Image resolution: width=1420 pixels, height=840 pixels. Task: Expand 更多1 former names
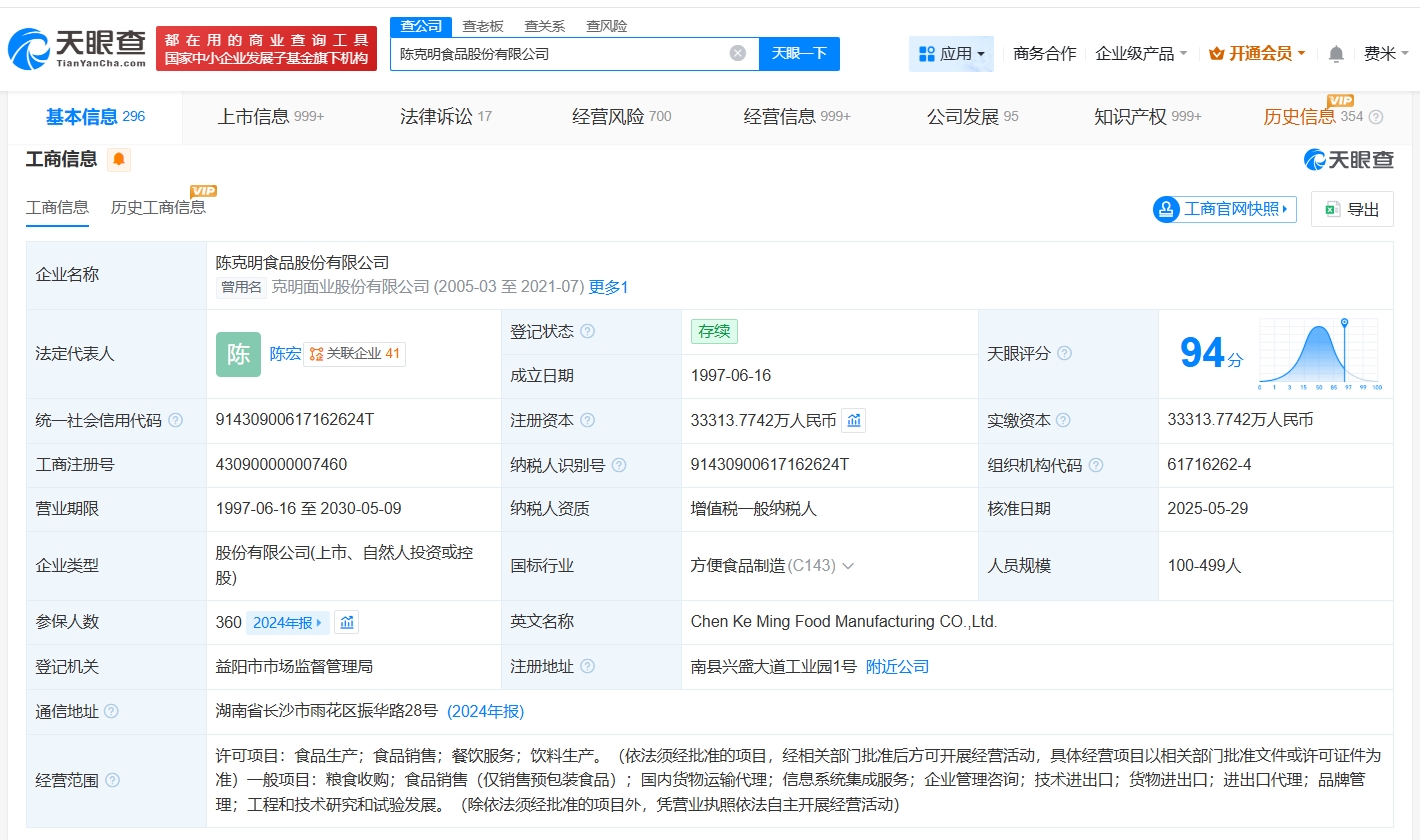point(608,287)
